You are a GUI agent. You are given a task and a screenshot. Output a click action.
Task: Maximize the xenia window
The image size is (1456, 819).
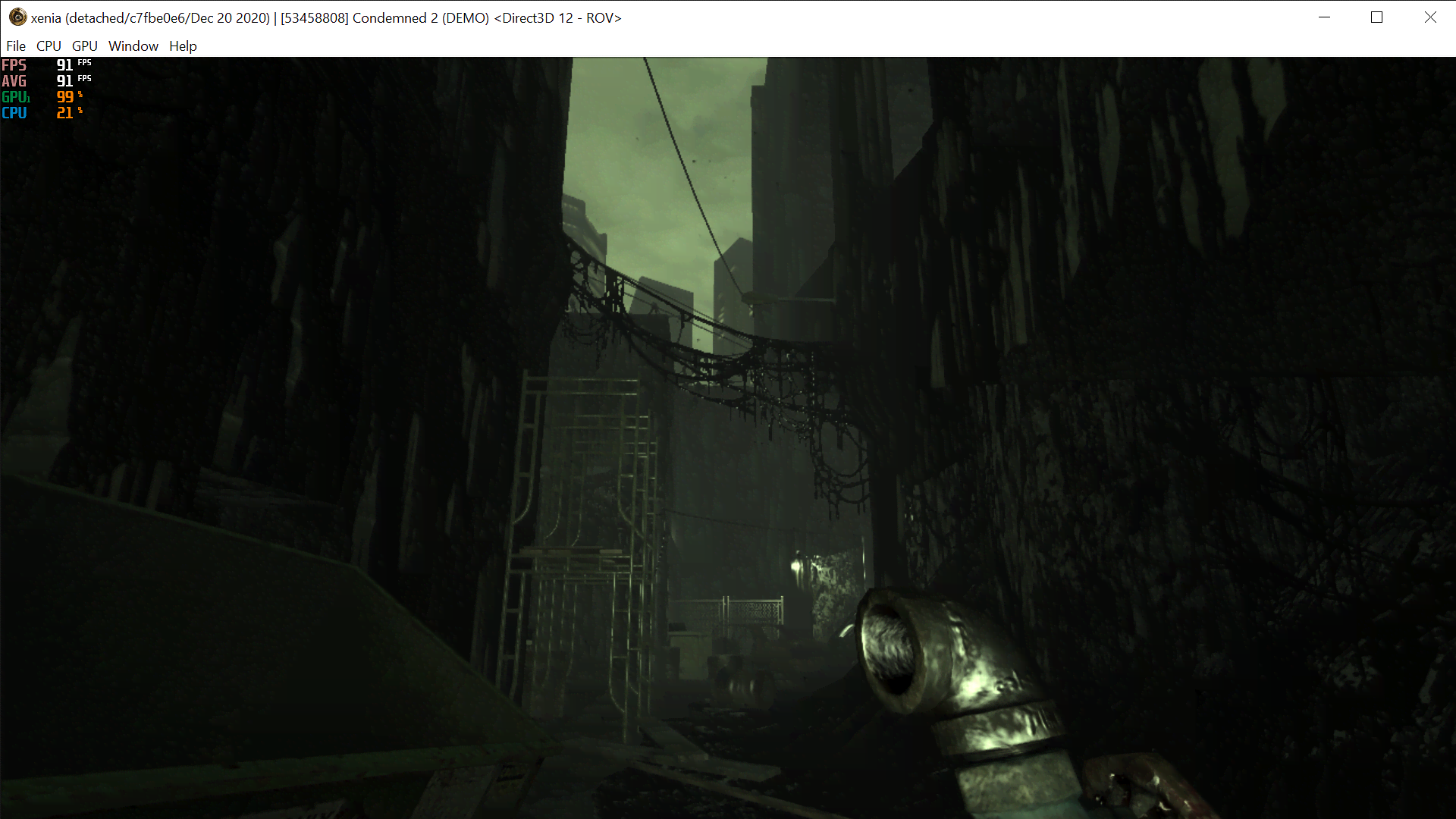1377,17
